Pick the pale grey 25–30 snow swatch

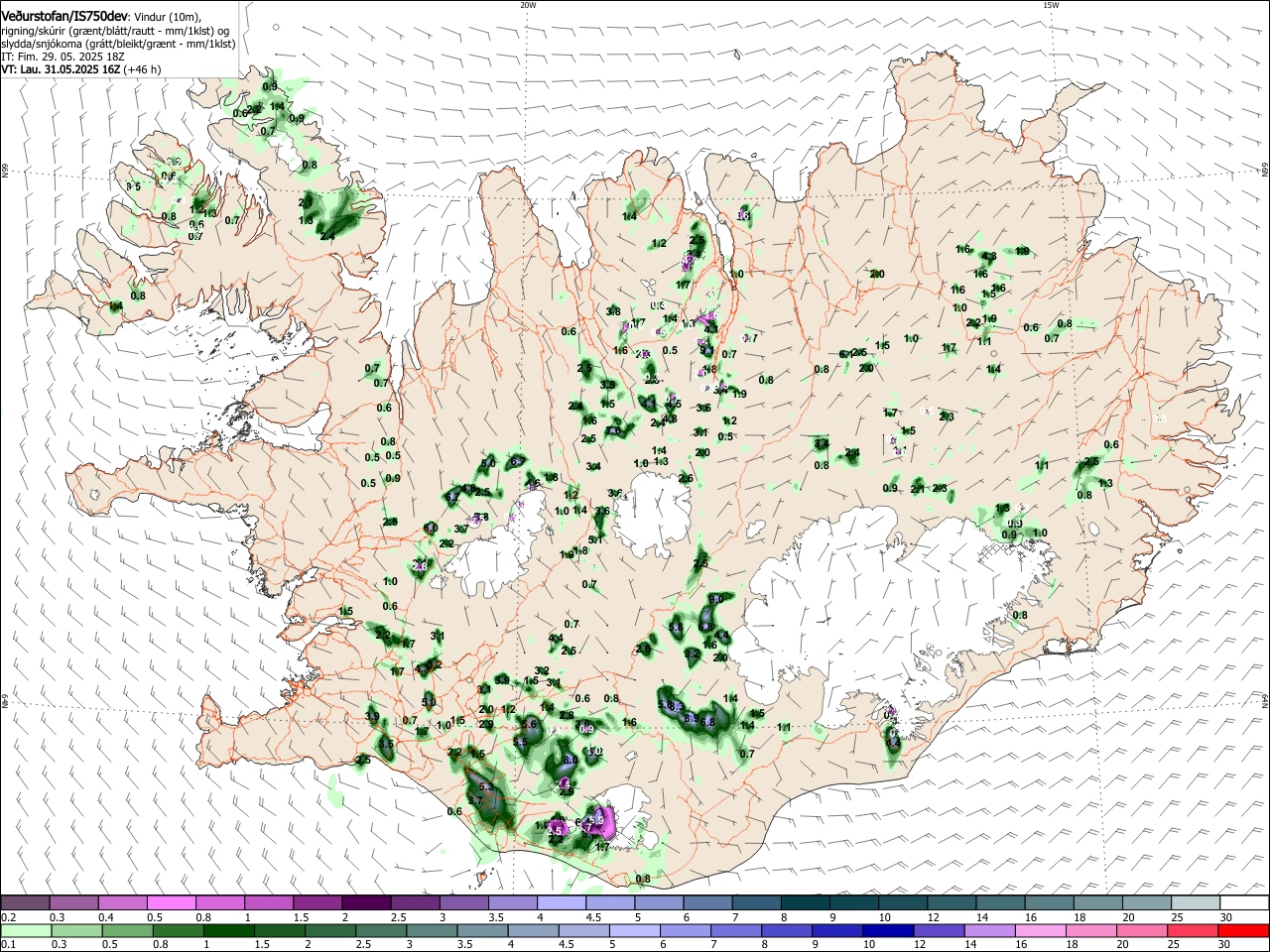[1196, 902]
